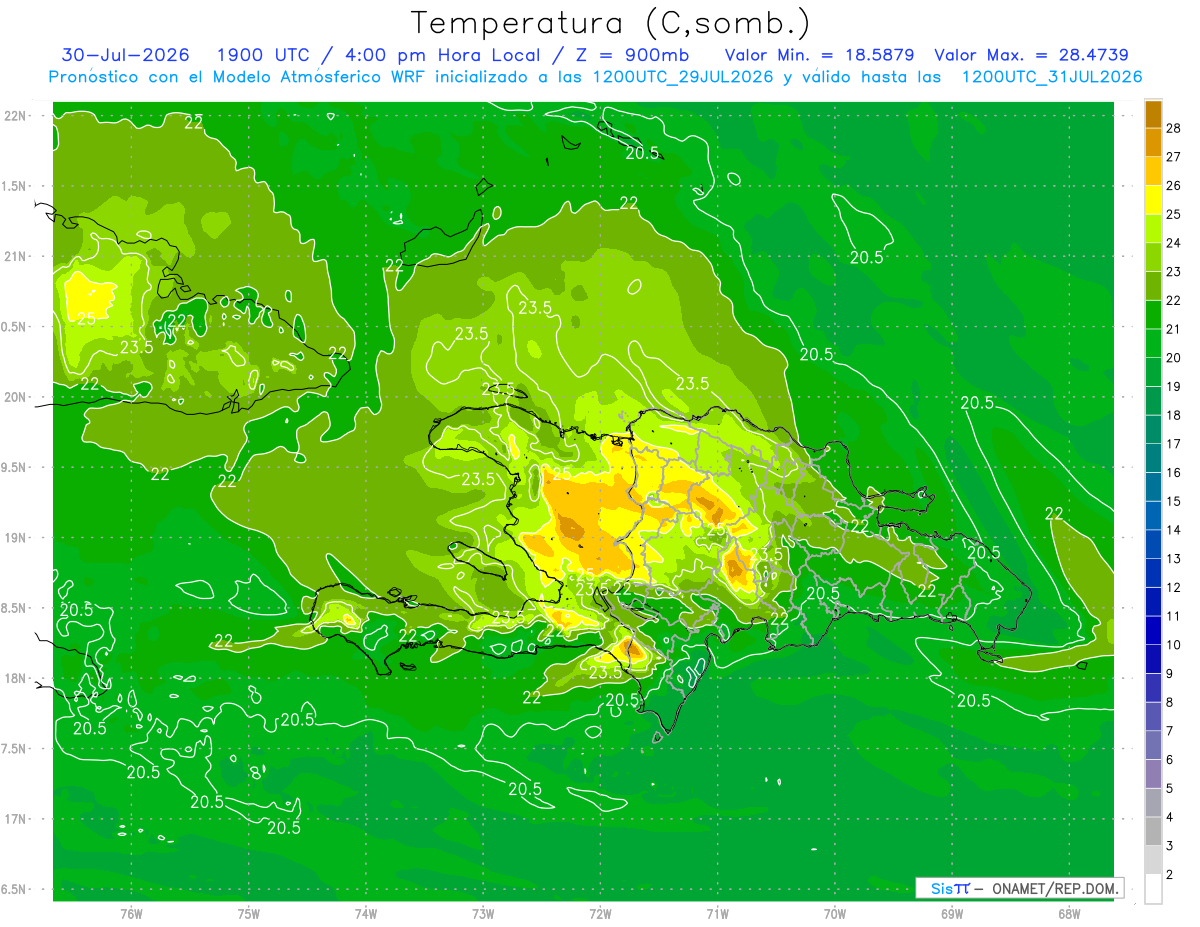Screen dimensions: 1200x927
Task: Click the '74W' longitude axis label
Action: (366, 914)
